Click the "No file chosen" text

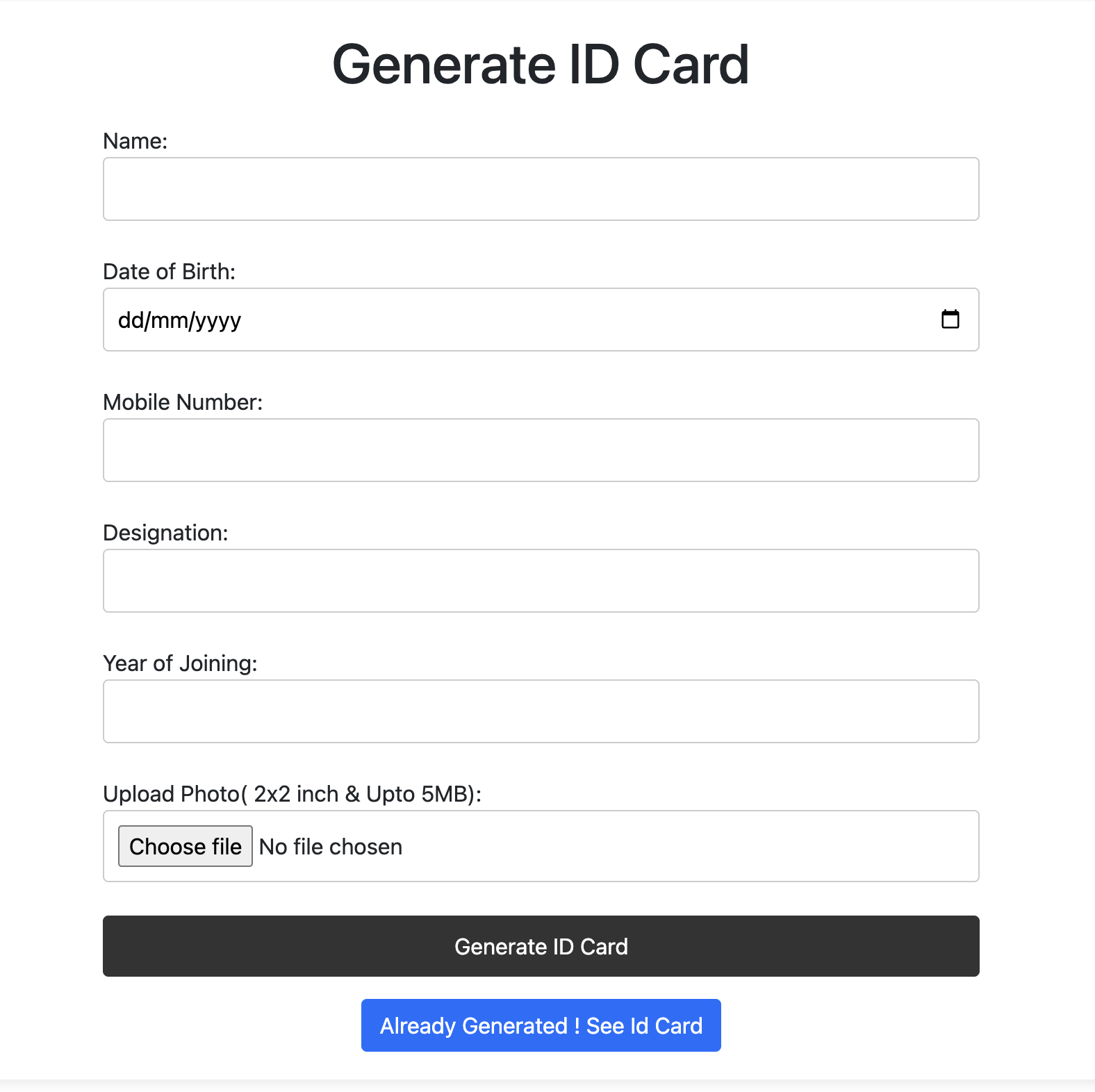pos(331,847)
